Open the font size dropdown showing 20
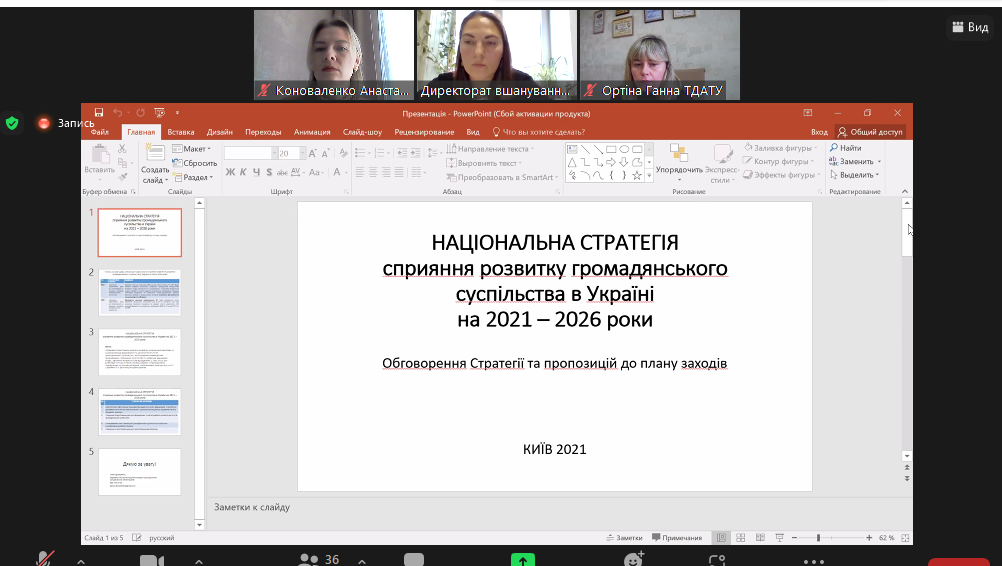The image size is (1002, 566). tap(303, 153)
